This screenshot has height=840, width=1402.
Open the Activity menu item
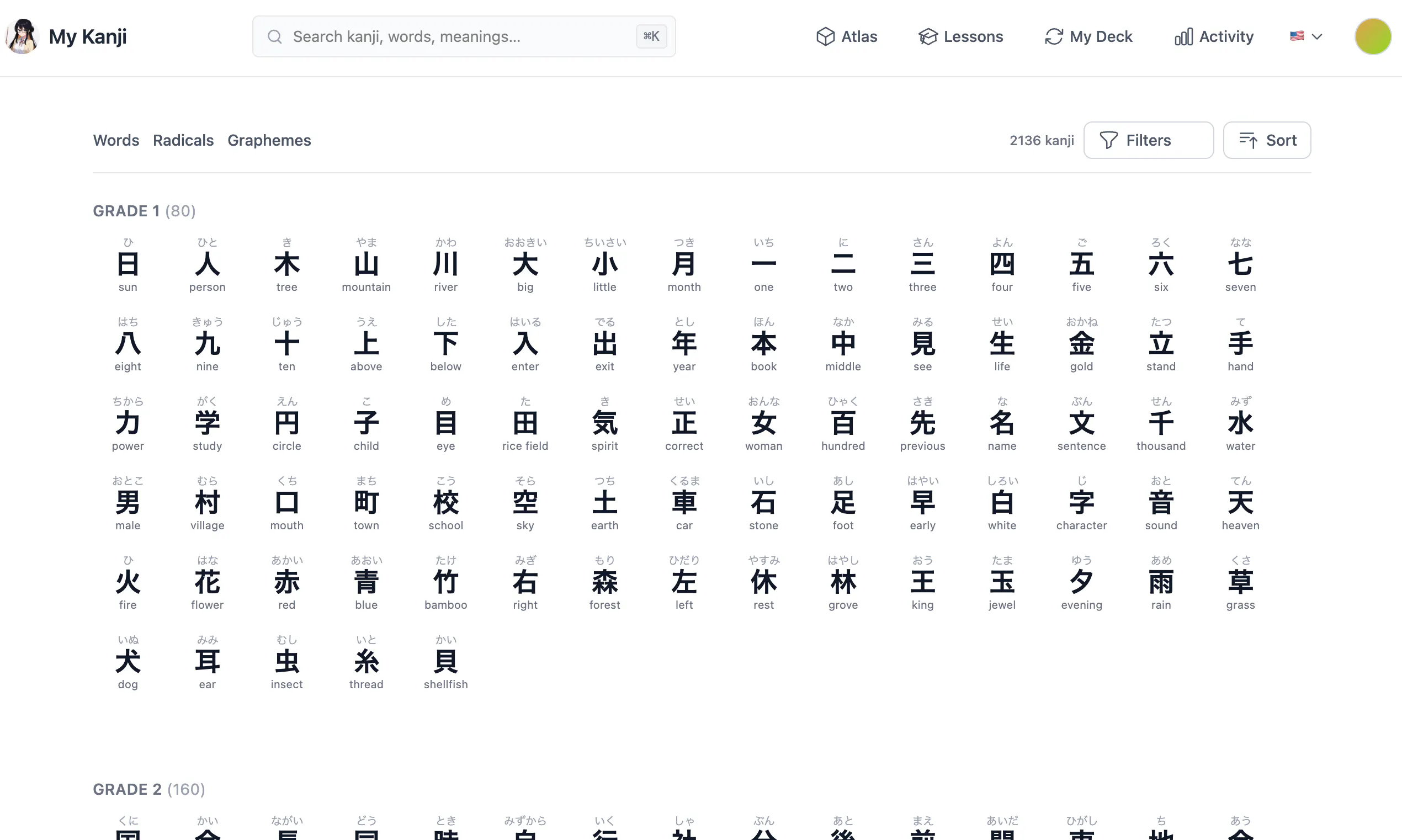coord(1214,37)
